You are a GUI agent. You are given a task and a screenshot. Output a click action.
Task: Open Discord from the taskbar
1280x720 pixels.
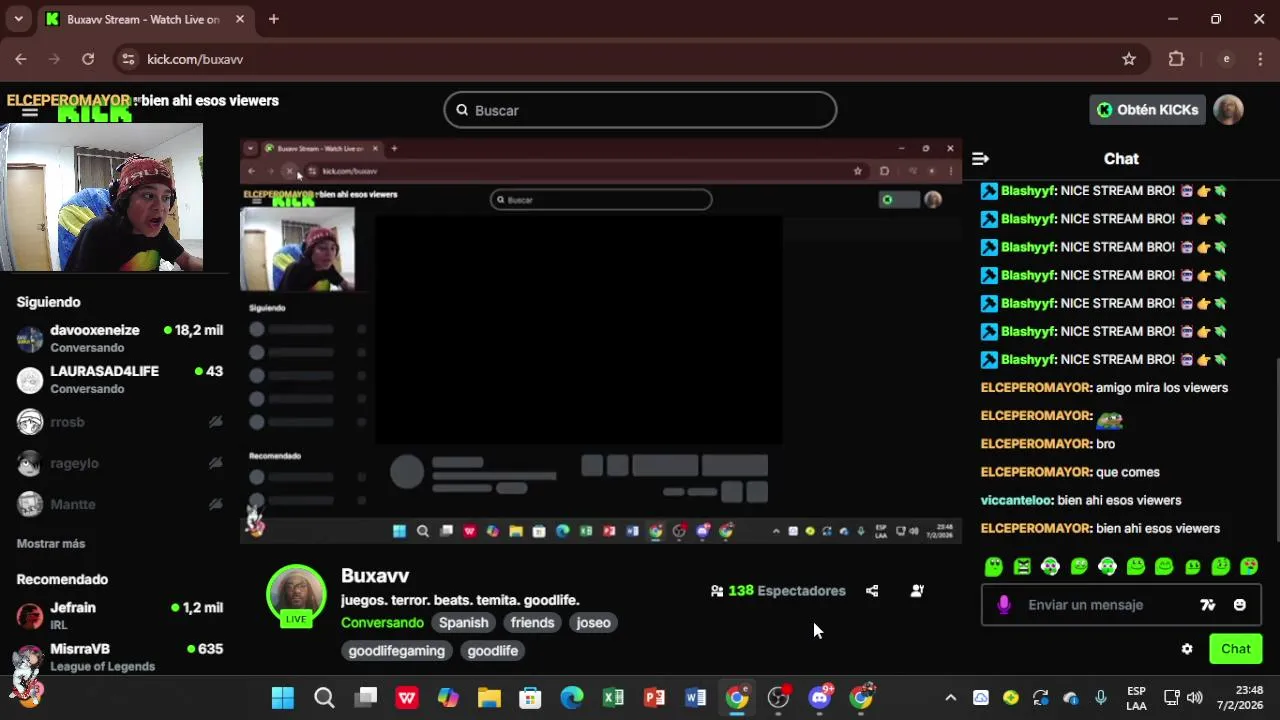click(x=820, y=697)
